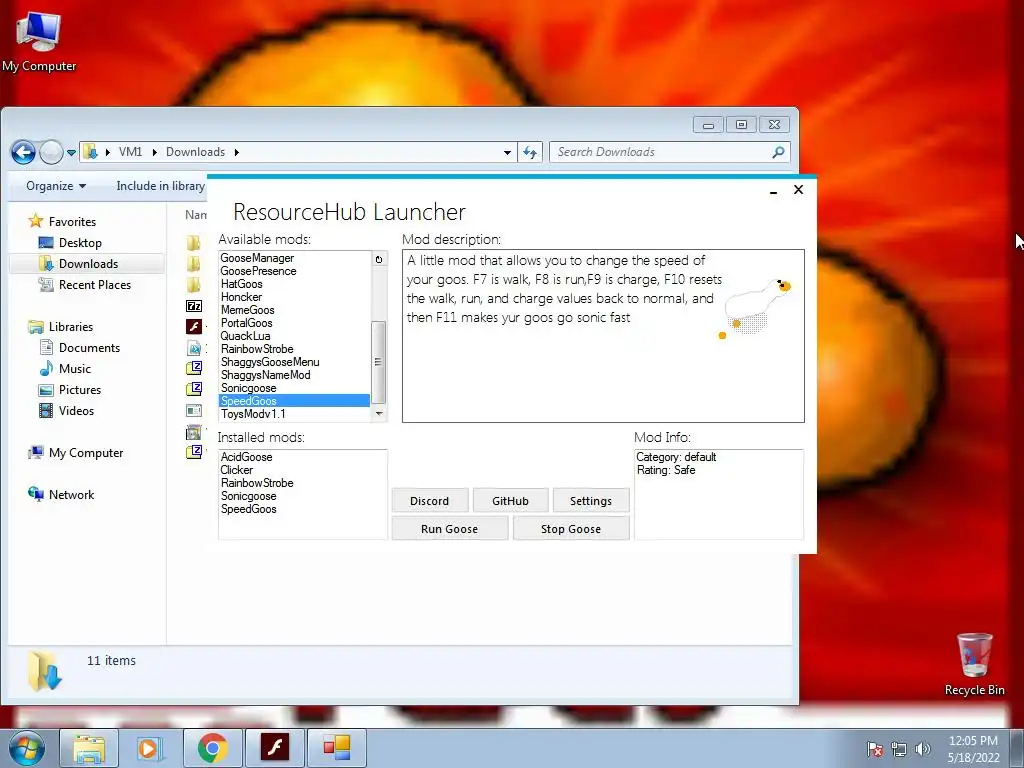The width and height of the screenshot is (1024, 768).
Task: Open recent pages dropdown beside forward button
Action: pyautogui.click(x=71, y=152)
